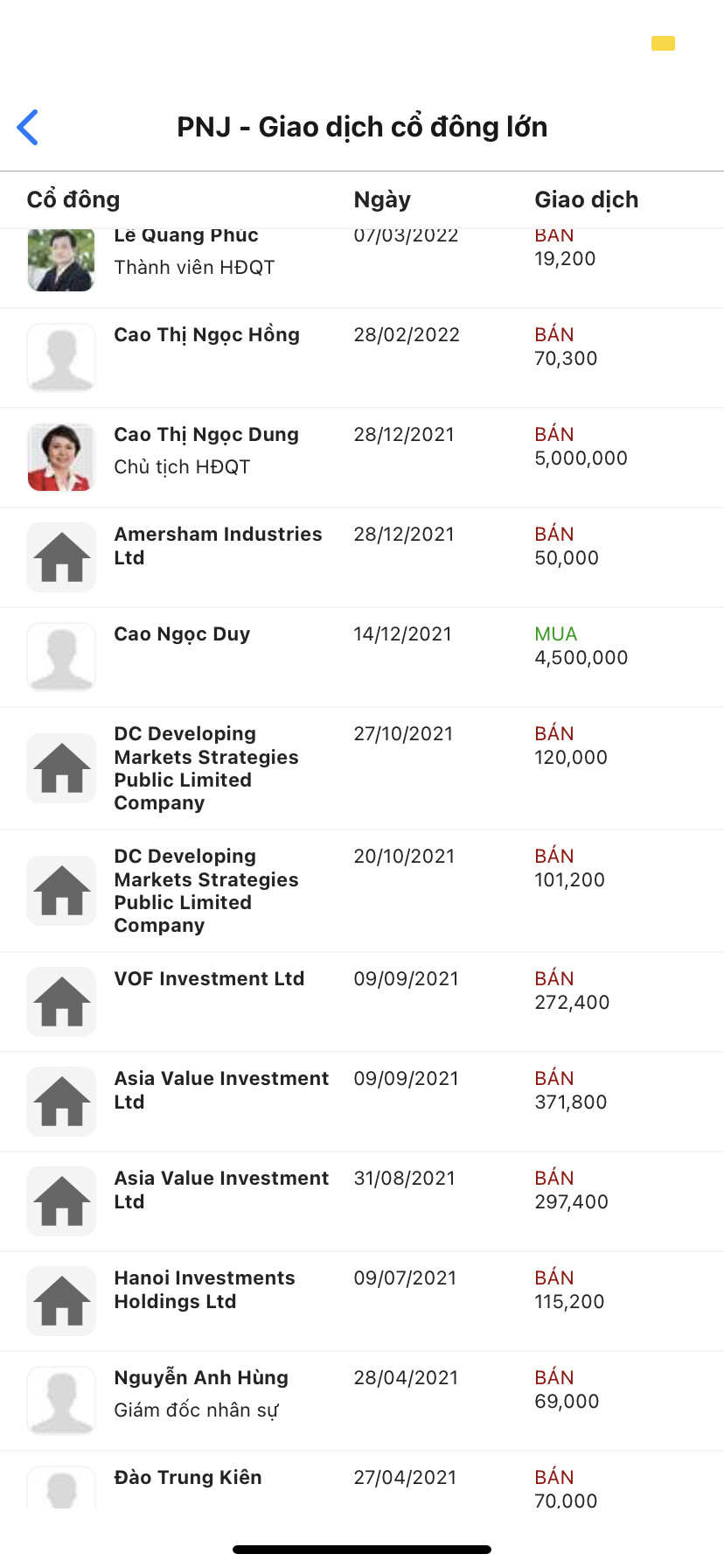The height and width of the screenshot is (1568, 724).
Task: Tap Cao Ngọc Duy's avatar placeholder
Action: pos(61,657)
